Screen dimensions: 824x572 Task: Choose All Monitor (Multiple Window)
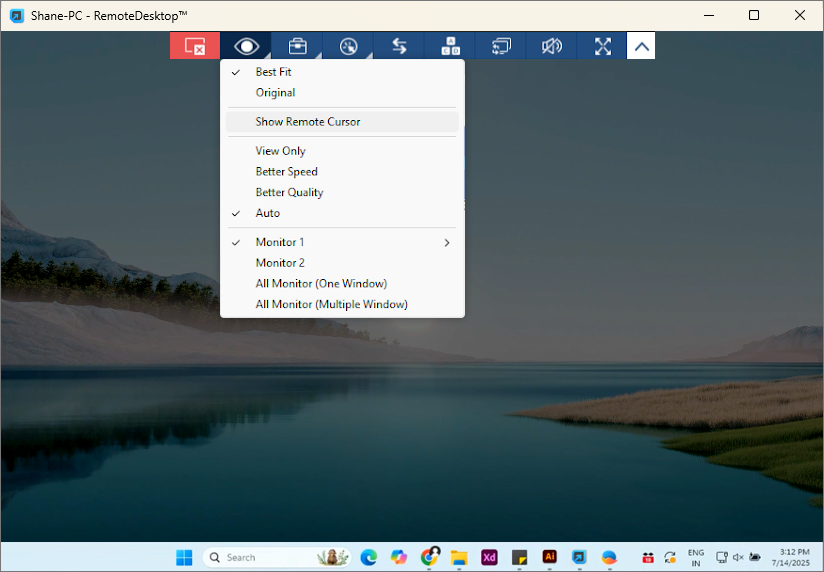(331, 304)
